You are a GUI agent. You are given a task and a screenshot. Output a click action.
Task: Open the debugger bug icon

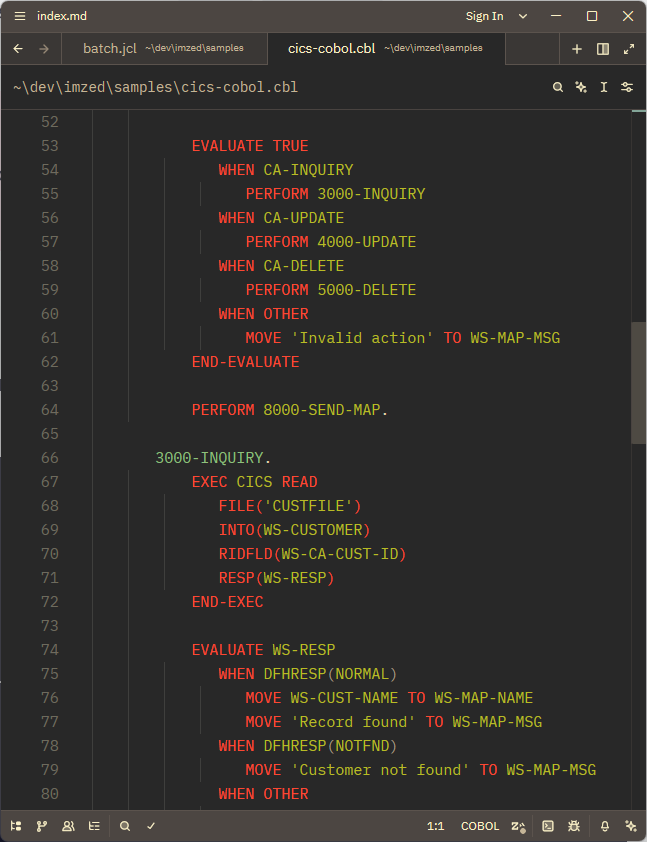(574, 826)
